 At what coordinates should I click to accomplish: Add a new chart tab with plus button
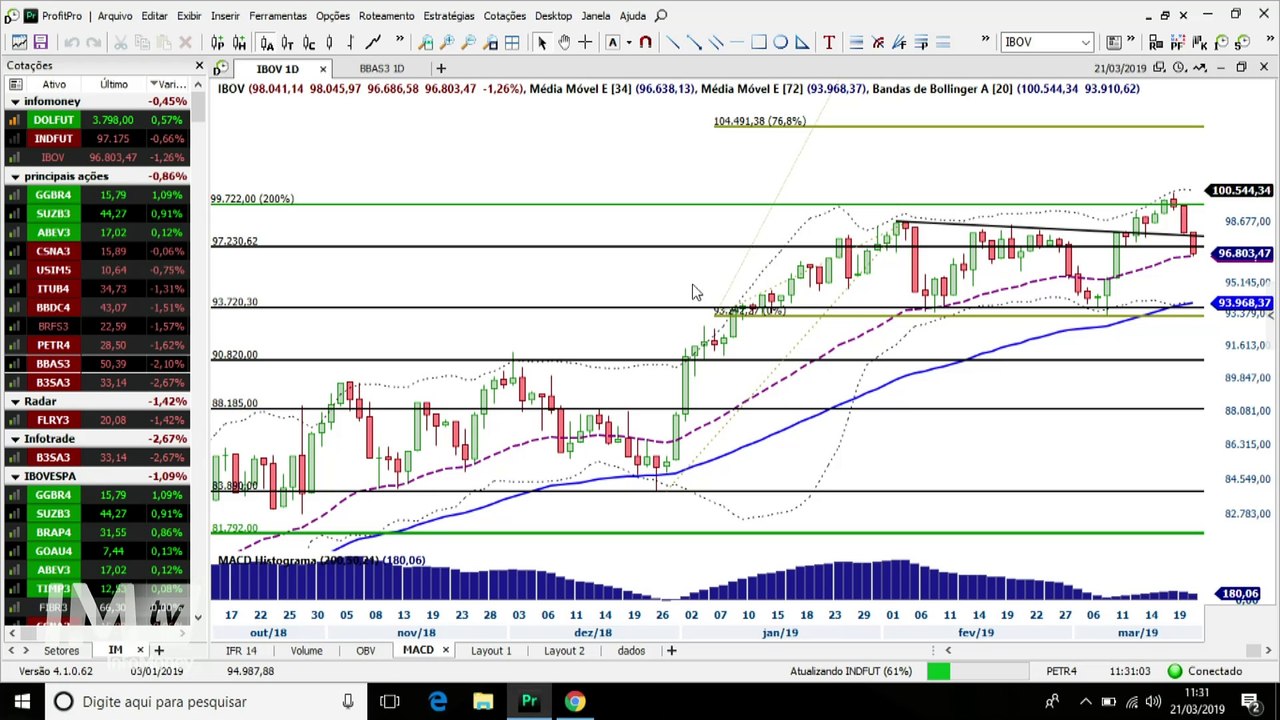(441, 68)
